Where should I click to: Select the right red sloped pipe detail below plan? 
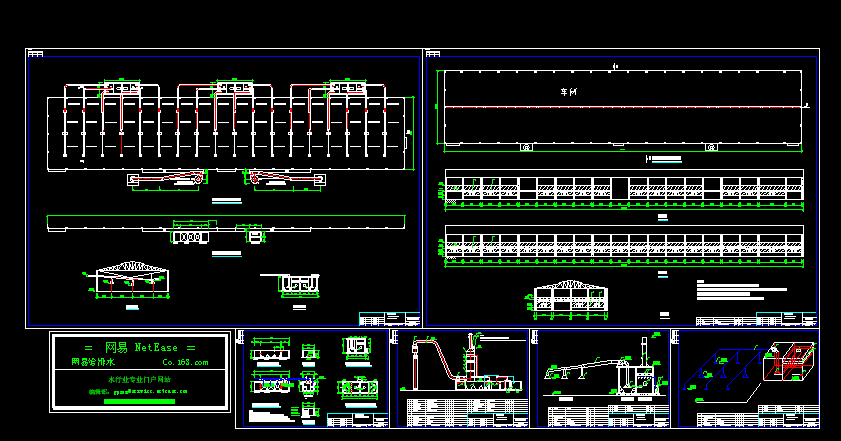coord(285,178)
